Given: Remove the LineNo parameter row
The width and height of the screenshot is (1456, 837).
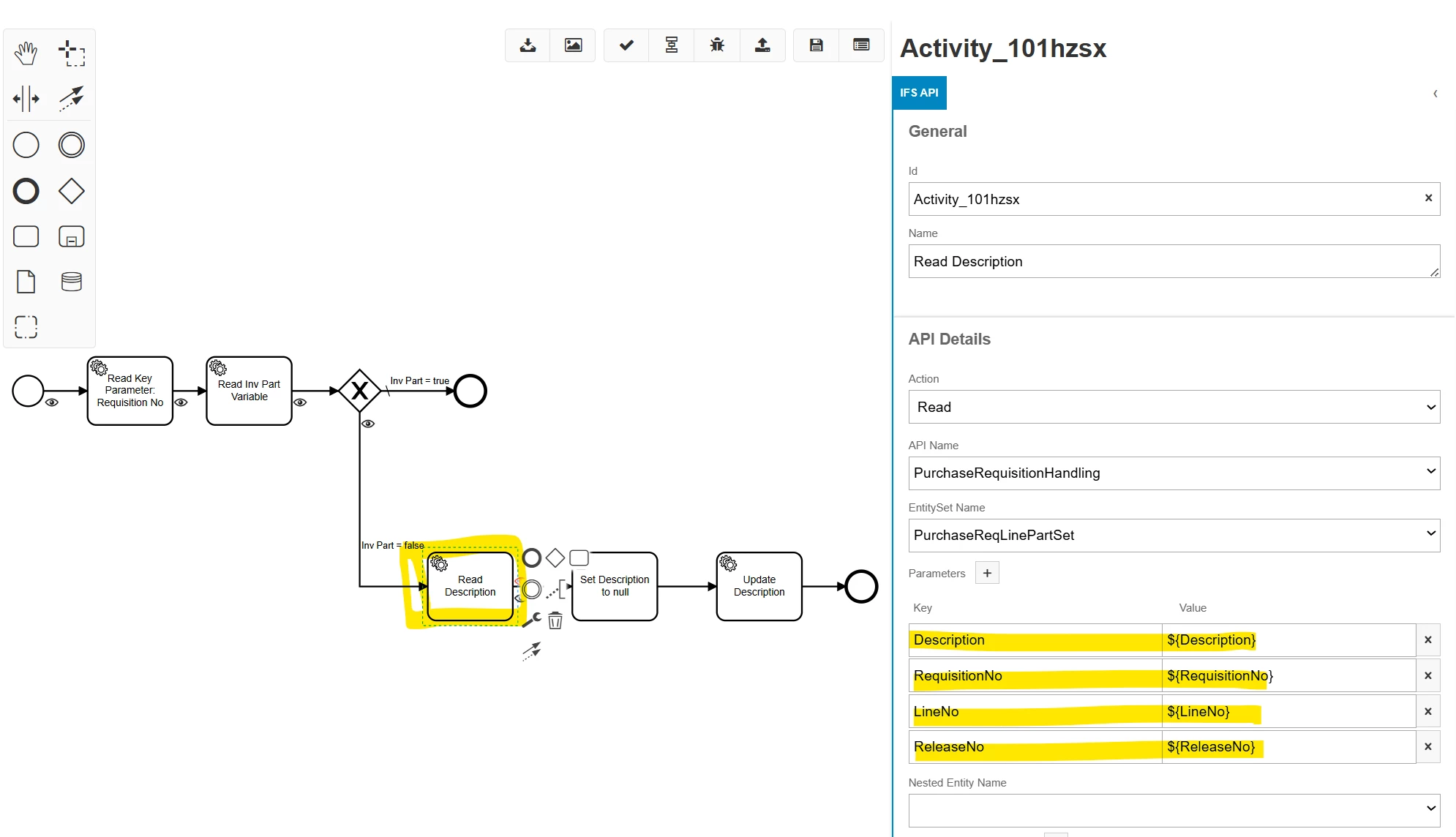Looking at the screenshot, I should point(1427,711).
